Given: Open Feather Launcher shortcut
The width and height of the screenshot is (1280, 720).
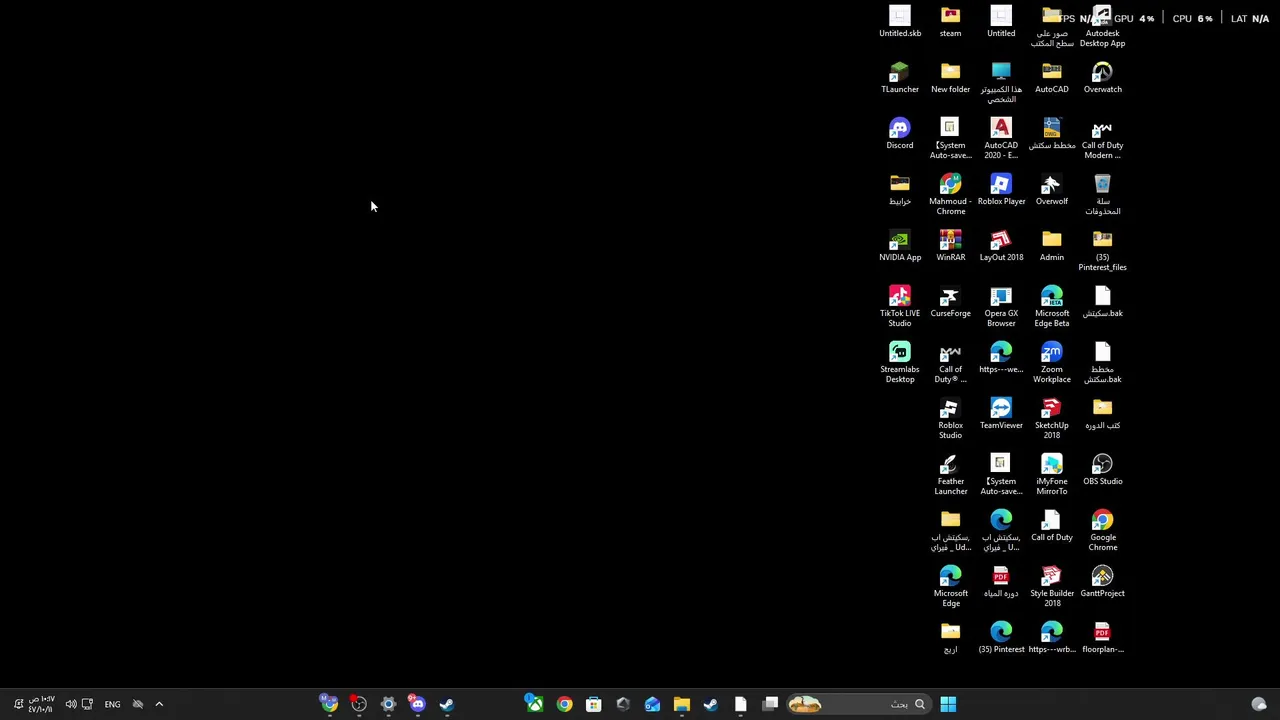Looking at the screenshot, I should 950,474.
